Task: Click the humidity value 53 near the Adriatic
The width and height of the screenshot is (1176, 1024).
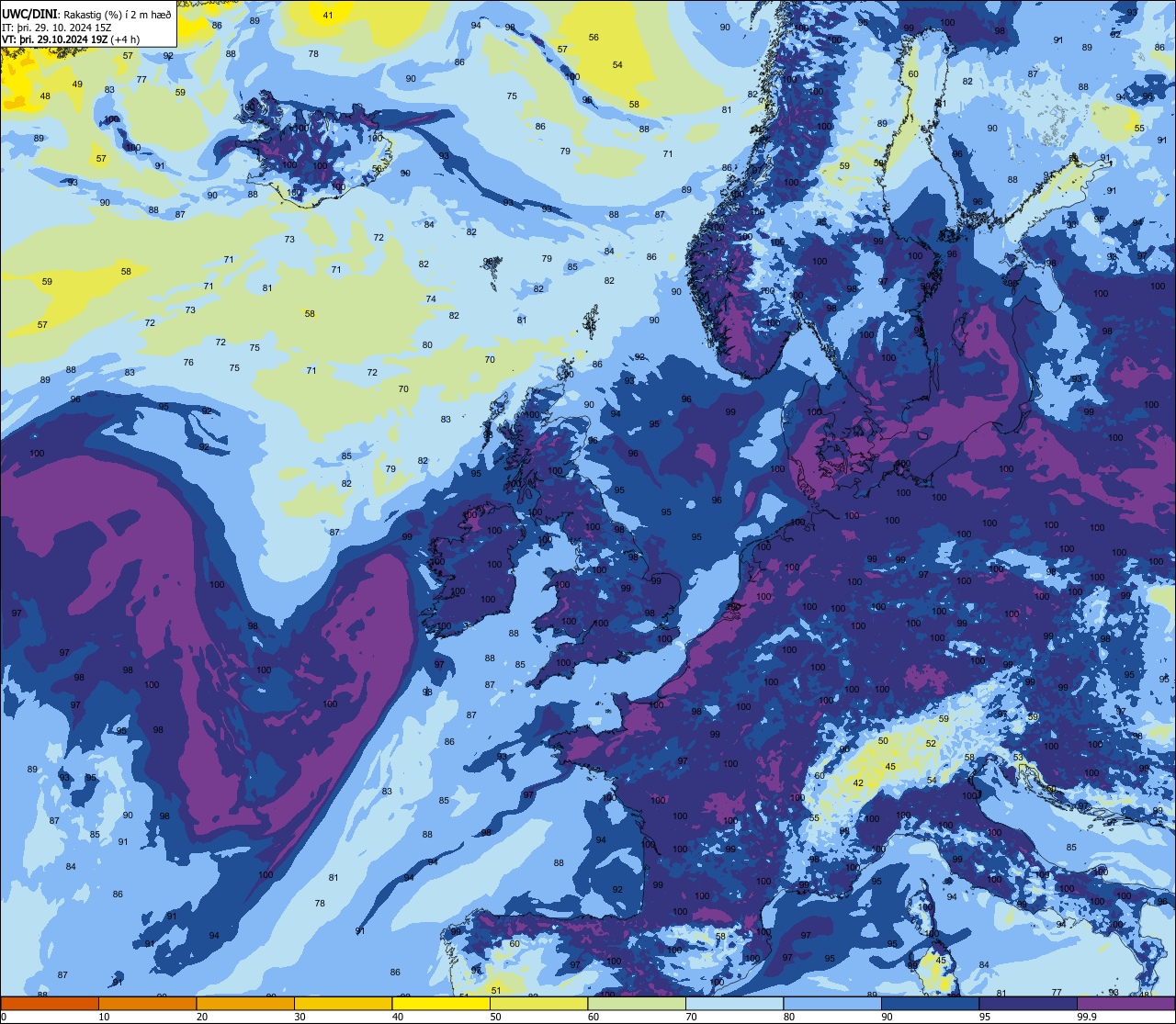Action: pos(1018,757)
